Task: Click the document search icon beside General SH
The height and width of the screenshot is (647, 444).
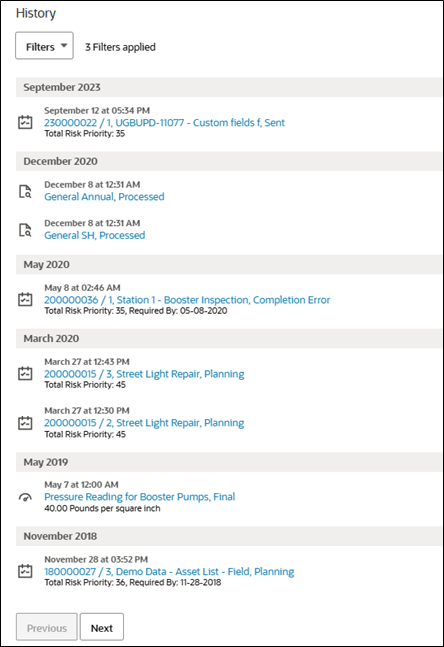Action: pos(25,230)
